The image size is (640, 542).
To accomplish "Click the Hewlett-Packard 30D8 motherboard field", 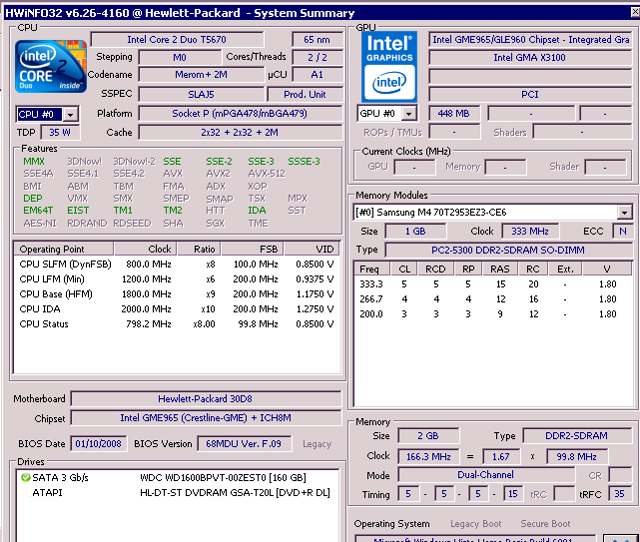I will [206, 399].
